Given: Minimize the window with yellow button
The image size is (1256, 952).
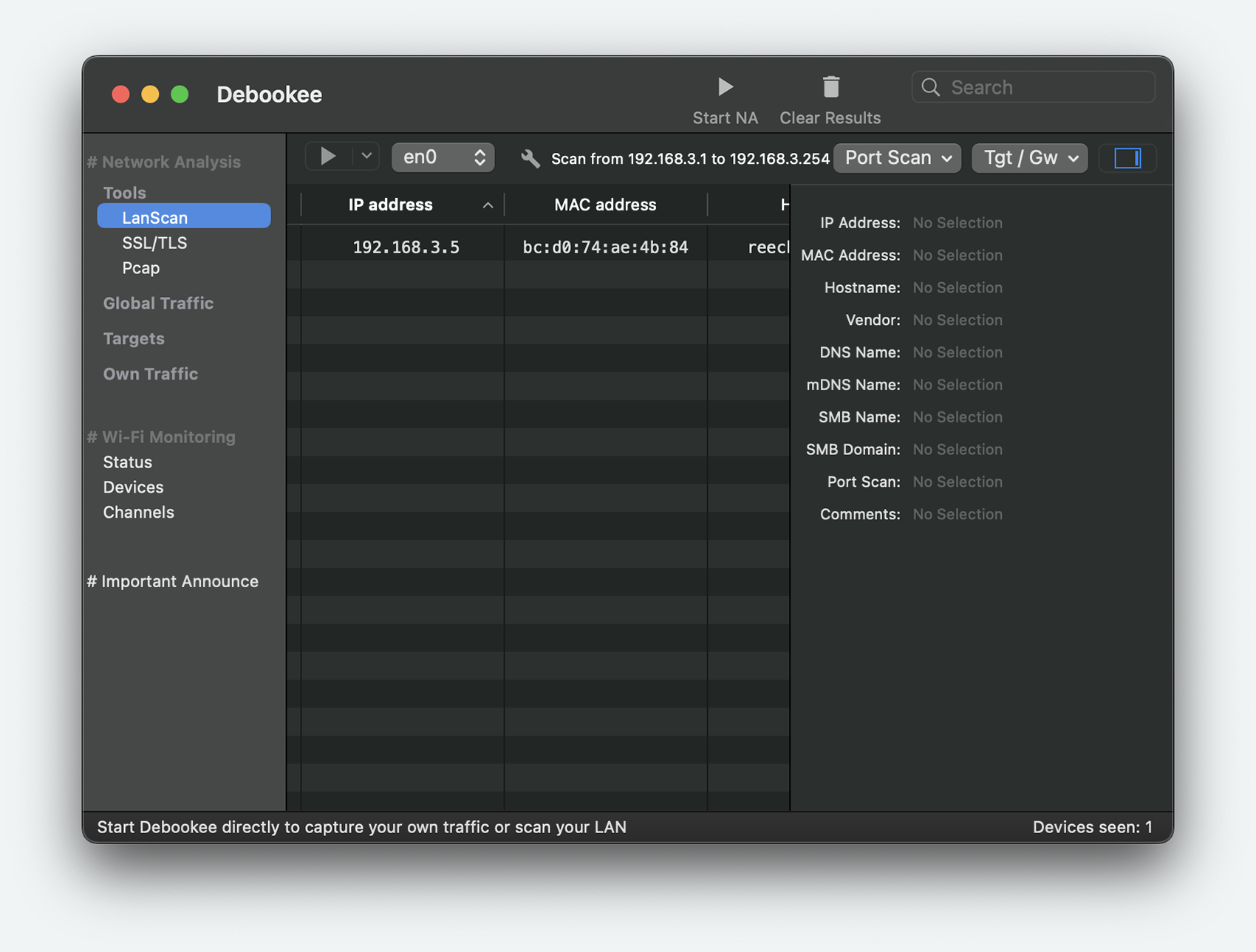Looking at the screenshot, I should coord(150,95).
